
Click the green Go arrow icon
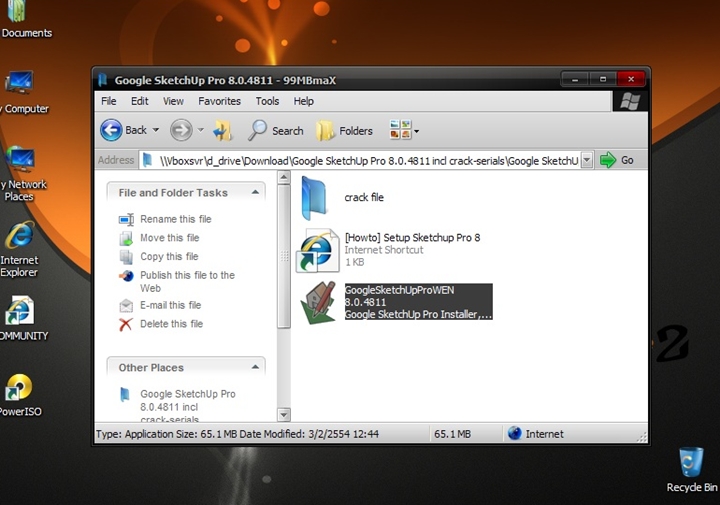pos(608,160)
